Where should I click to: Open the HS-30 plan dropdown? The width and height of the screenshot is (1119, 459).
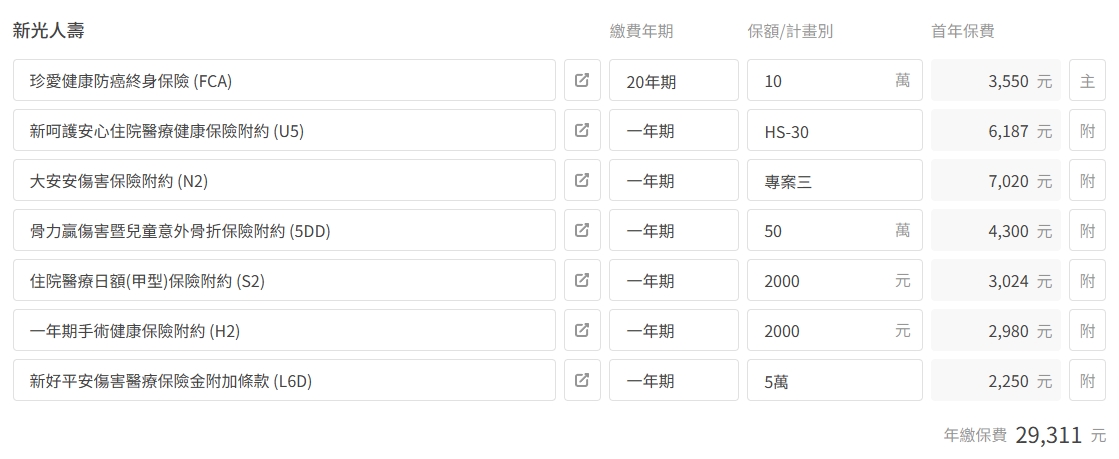tap(835, 130)
